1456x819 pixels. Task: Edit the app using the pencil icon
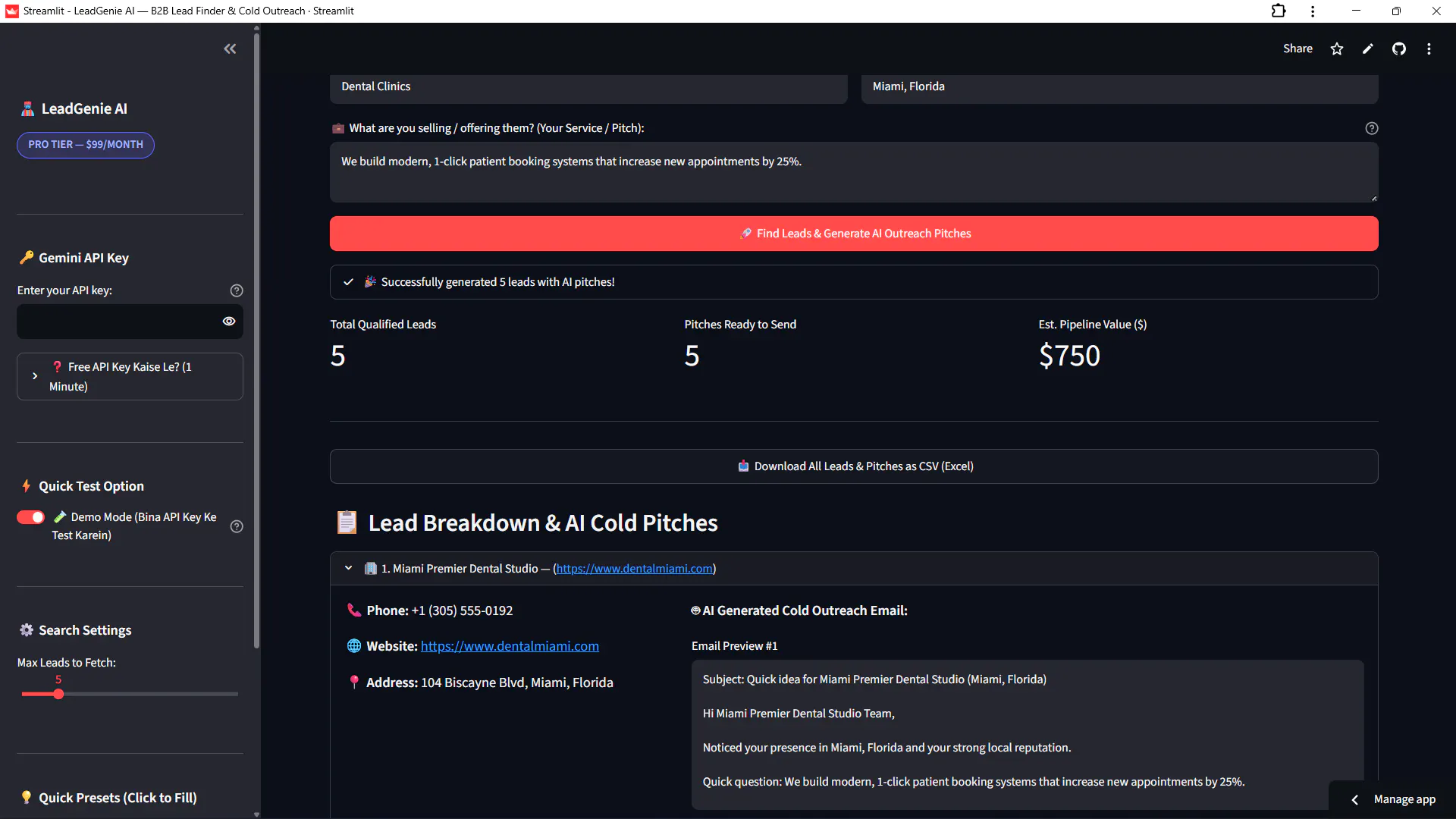1368,49
